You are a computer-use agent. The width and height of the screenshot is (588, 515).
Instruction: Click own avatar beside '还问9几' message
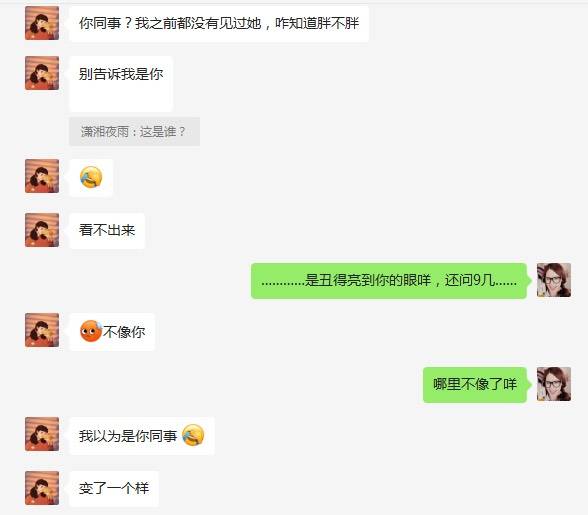pos(554,280)
